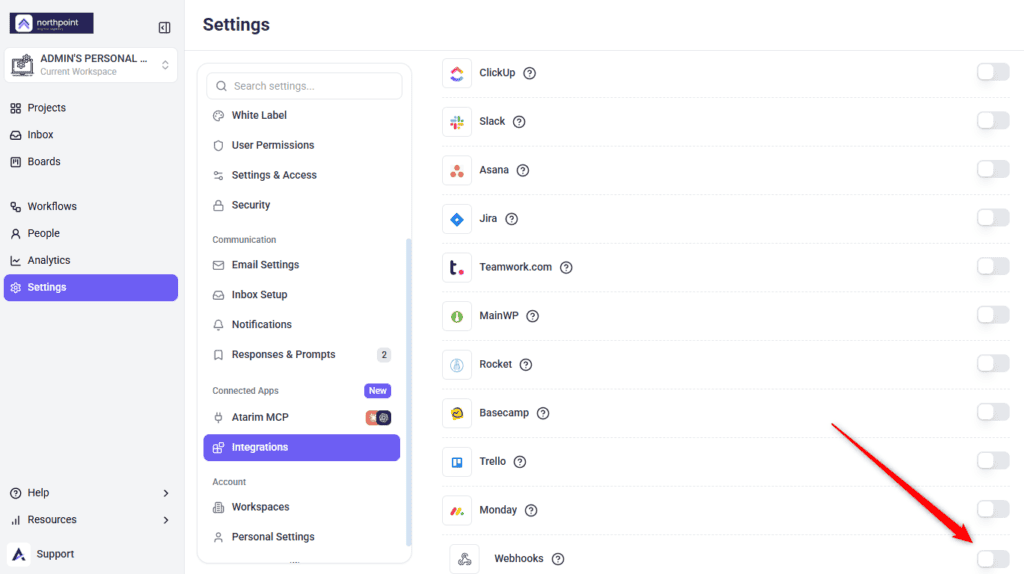Open Workspaces account settings
The height and width of the screenshot is (574, 1024).
point(302,507)
